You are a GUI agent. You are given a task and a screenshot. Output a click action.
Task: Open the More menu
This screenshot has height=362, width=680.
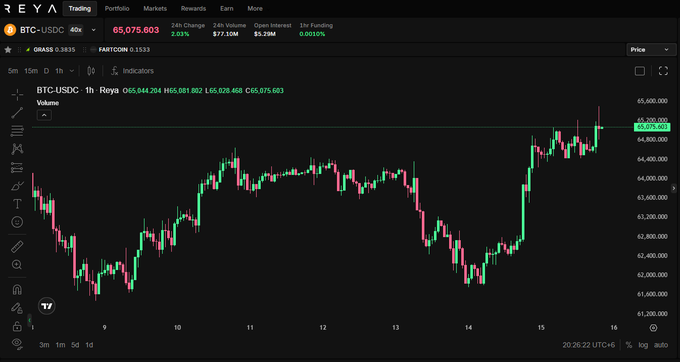coord(255,8)
